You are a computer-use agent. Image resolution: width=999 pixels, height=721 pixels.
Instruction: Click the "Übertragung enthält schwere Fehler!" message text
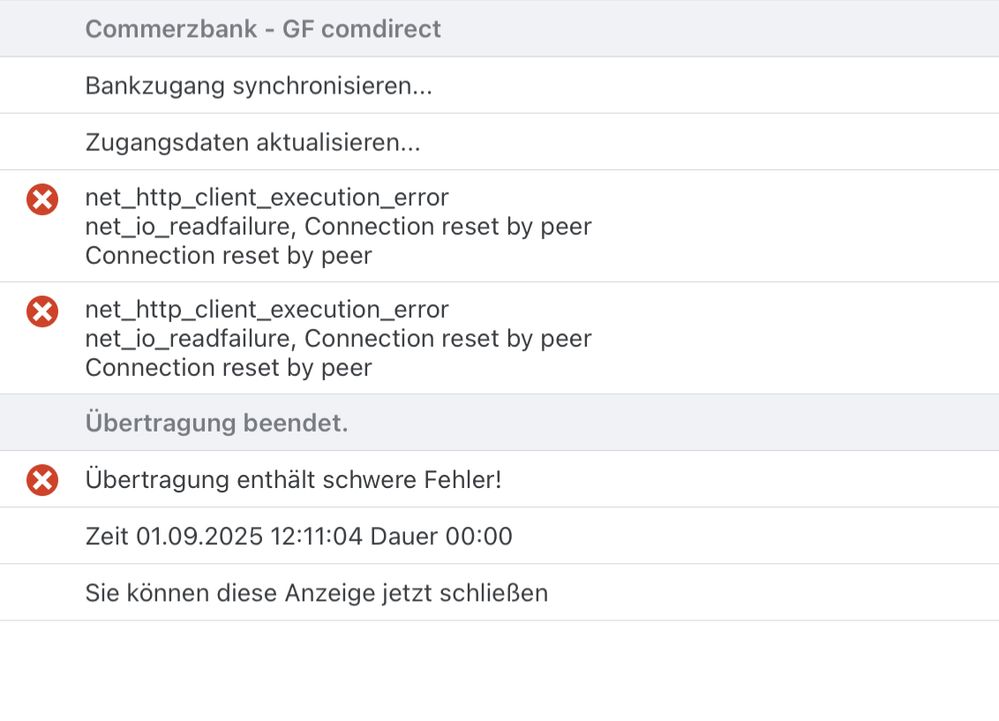pos(293,480)
